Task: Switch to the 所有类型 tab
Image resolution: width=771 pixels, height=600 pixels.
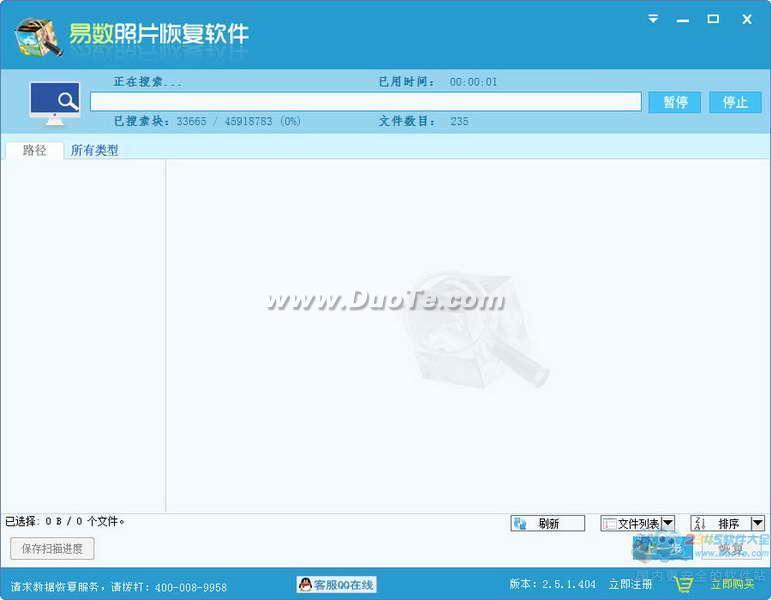Action: pyautogui.click(x=95, y=150)
